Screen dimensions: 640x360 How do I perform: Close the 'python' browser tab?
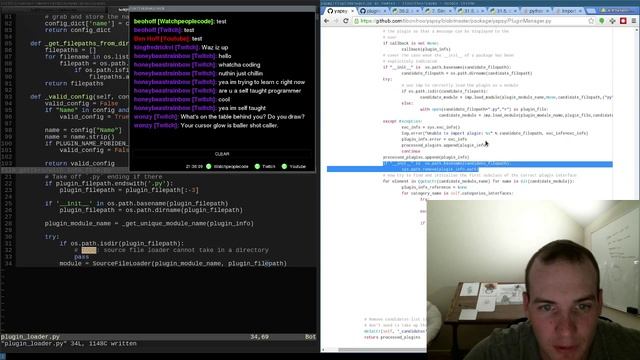click(x=548, y=11)
